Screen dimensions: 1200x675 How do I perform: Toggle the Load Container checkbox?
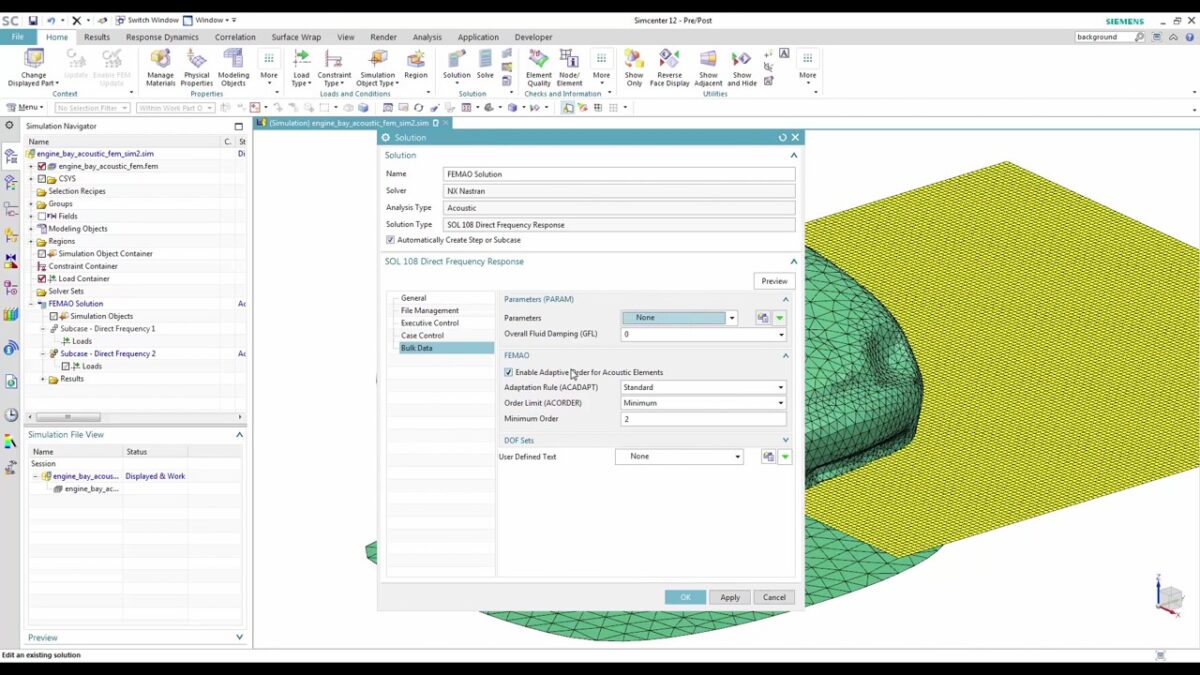tap(41, 279)
